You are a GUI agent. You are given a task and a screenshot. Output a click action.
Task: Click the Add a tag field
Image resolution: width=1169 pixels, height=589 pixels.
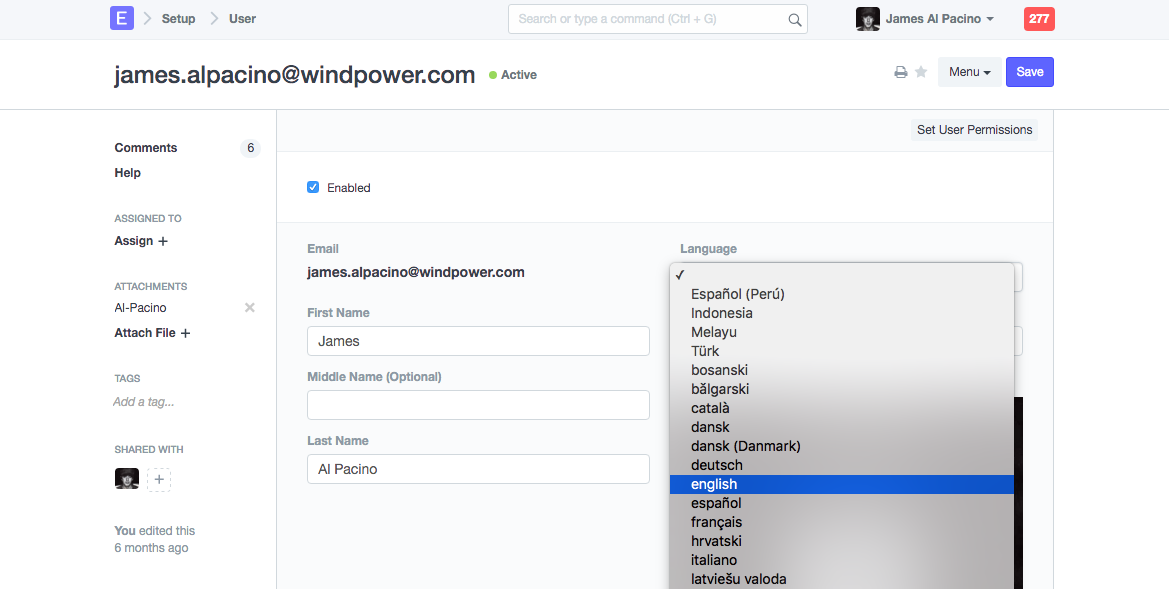[144, 402]
